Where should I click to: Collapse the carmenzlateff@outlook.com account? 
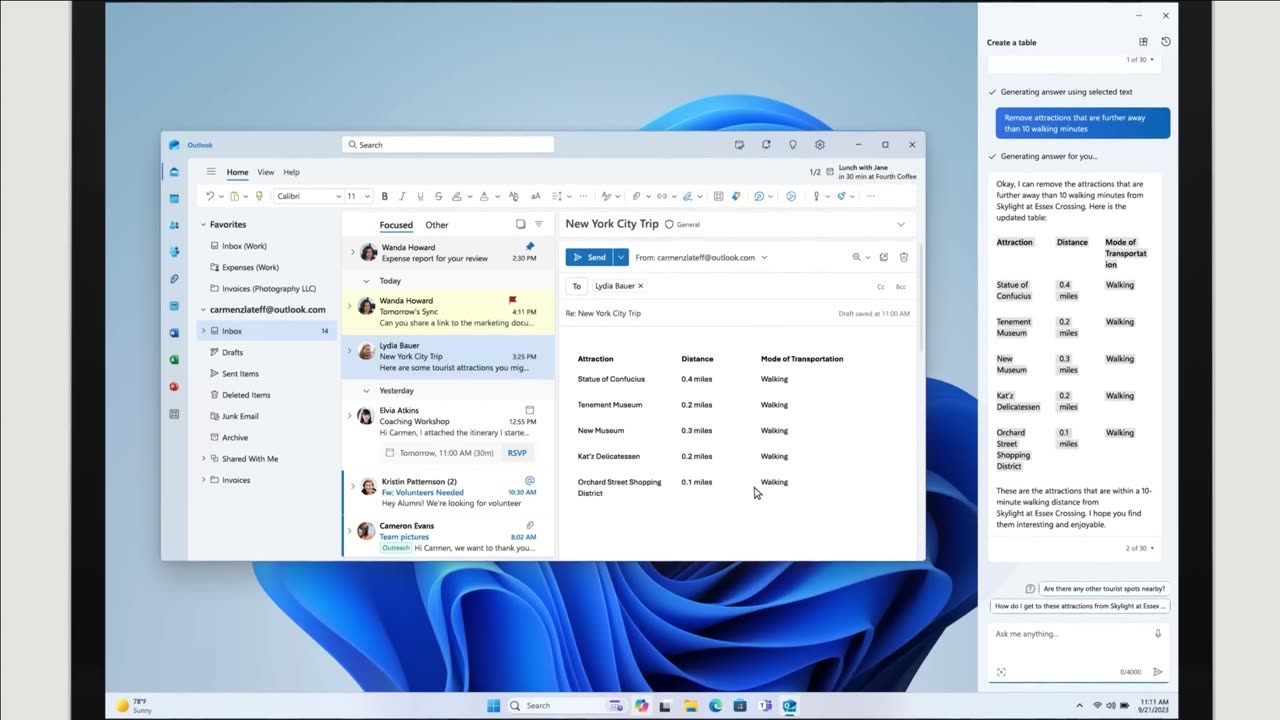click(x=203, y=310)
